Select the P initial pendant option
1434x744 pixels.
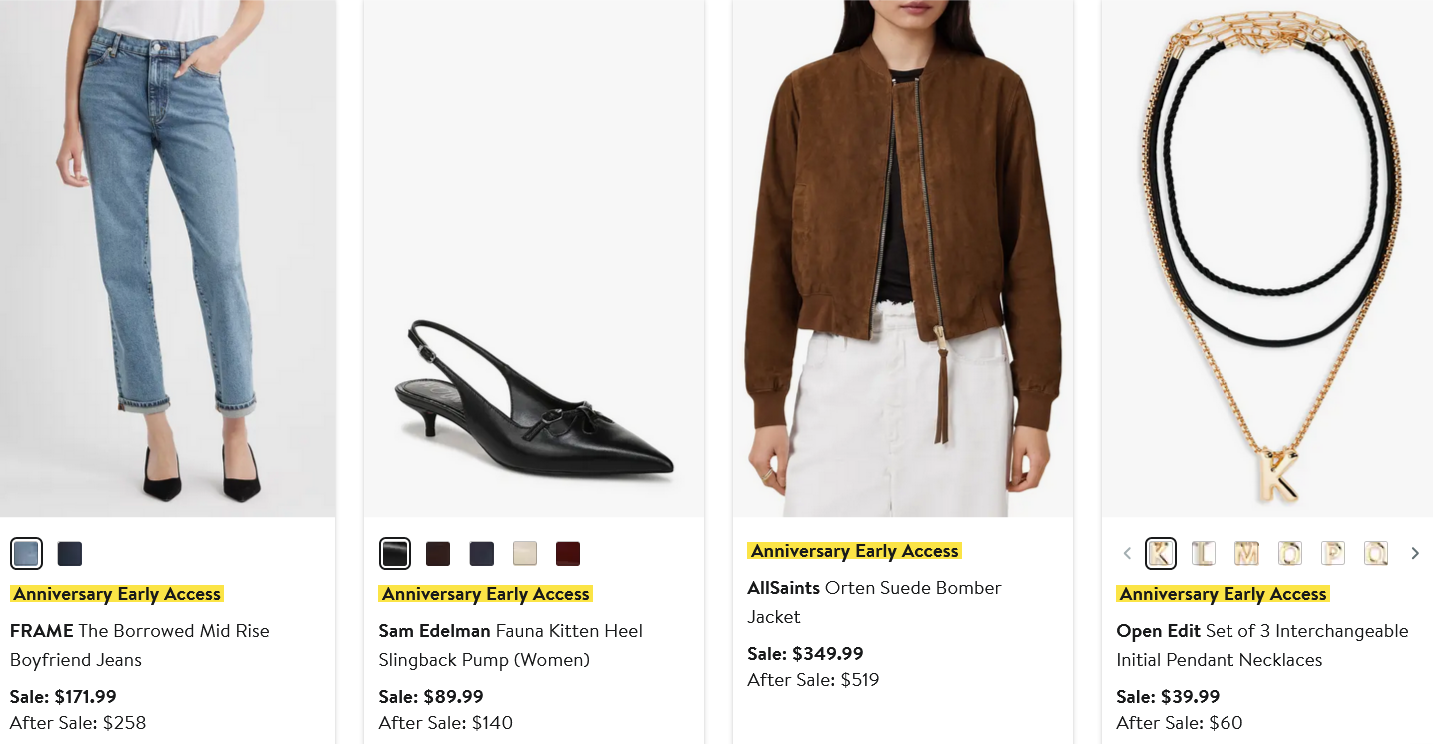1333,553
